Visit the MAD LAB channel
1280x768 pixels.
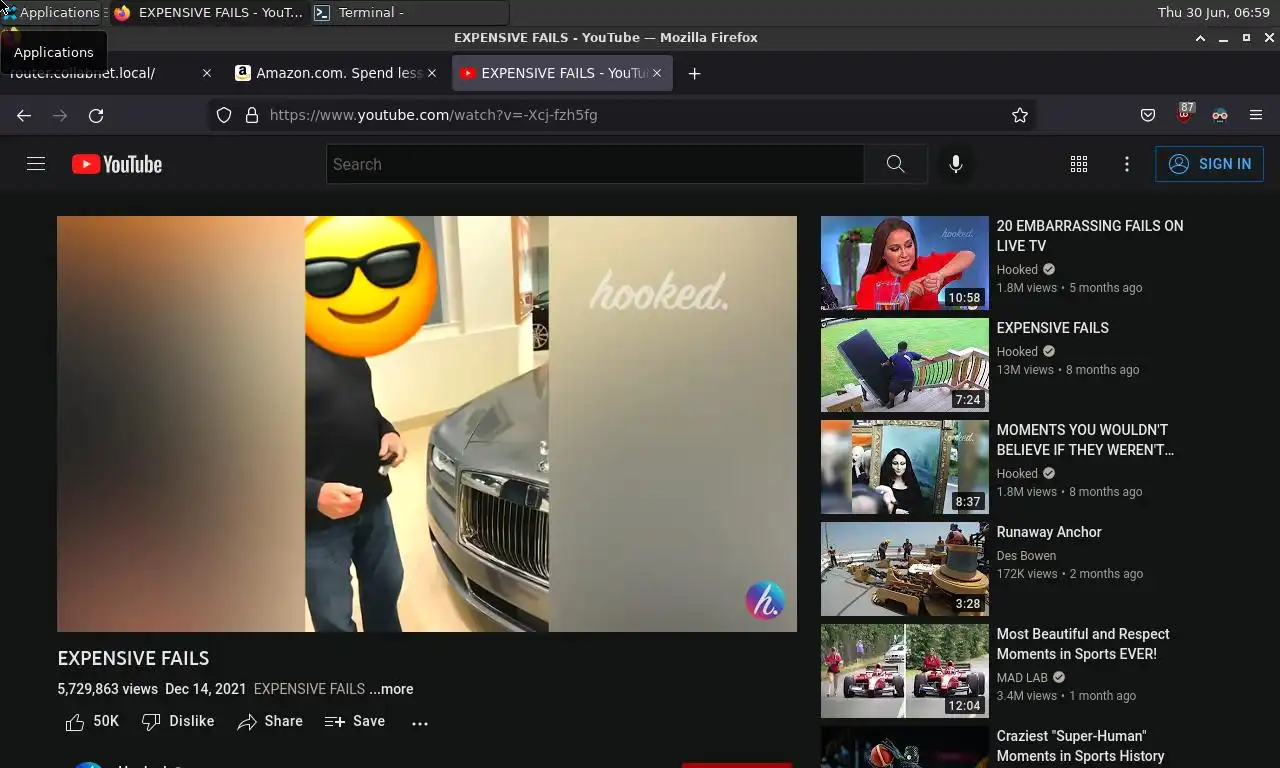(x=1023, y=678)
